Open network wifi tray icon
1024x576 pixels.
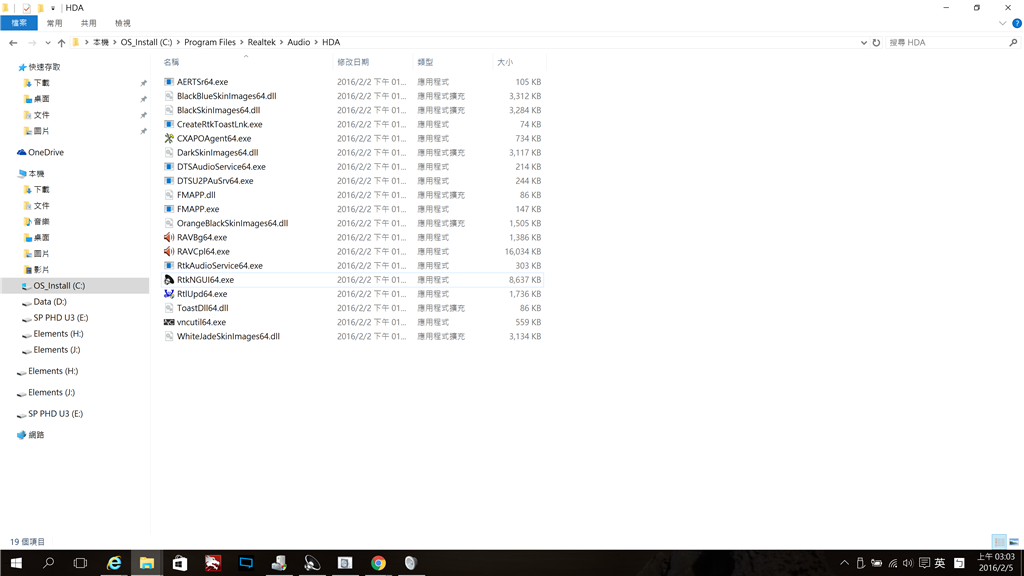coord(893,563)
